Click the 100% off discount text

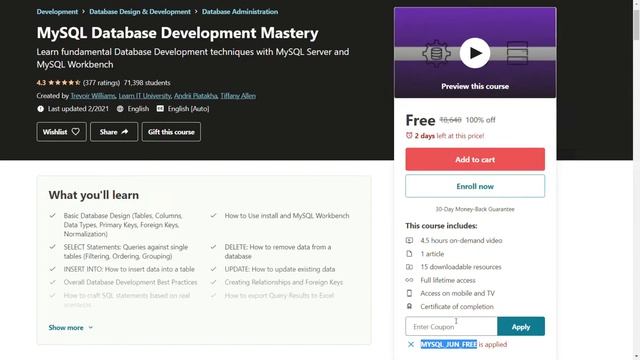click(480, 120)
